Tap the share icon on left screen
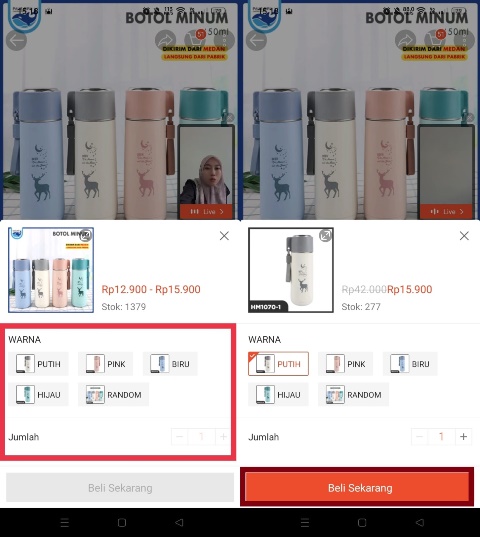The width and height of the screenshot is (480, 537). 165,40
